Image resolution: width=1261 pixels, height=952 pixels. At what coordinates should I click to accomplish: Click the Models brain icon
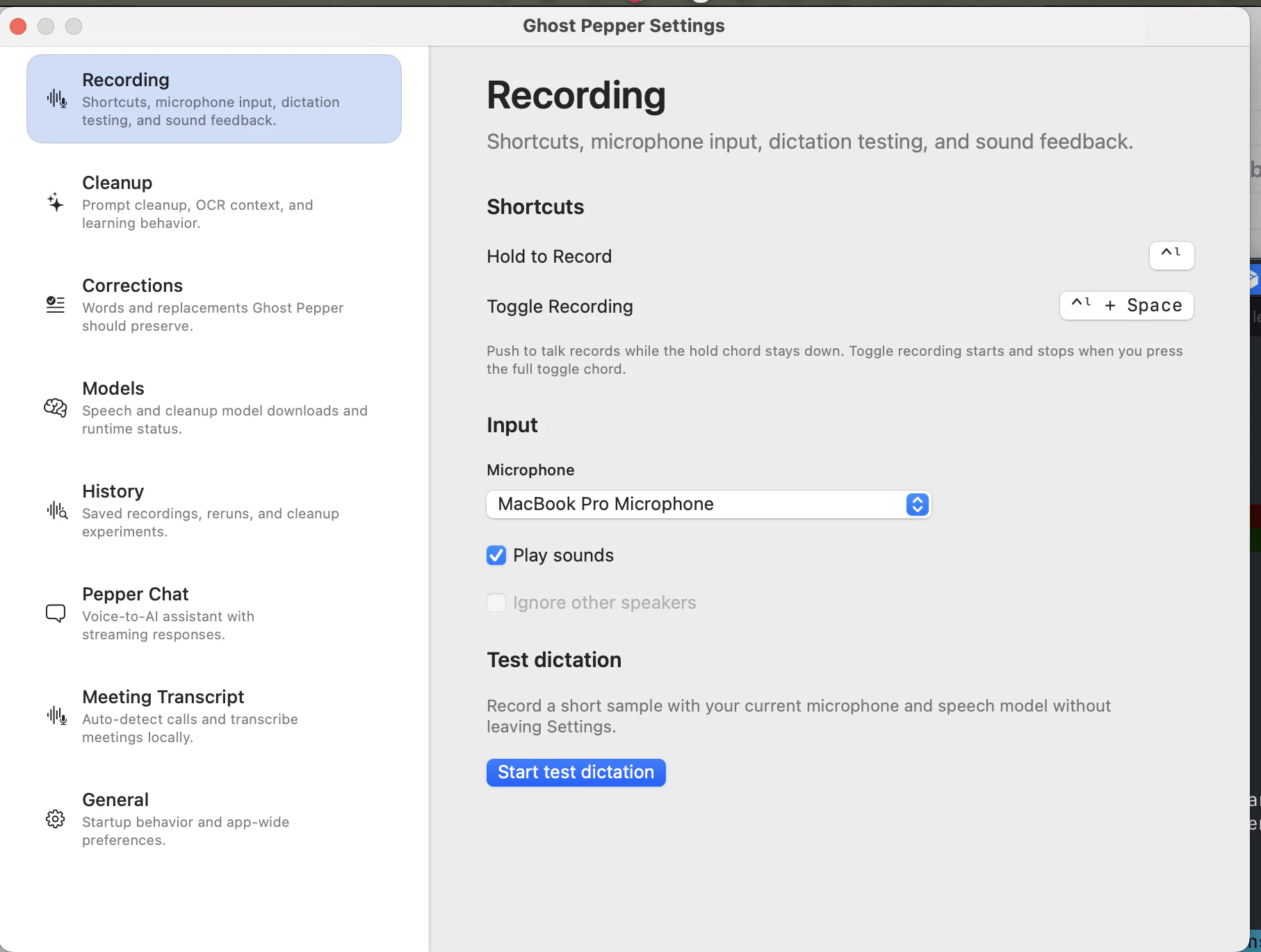point(56,407)
